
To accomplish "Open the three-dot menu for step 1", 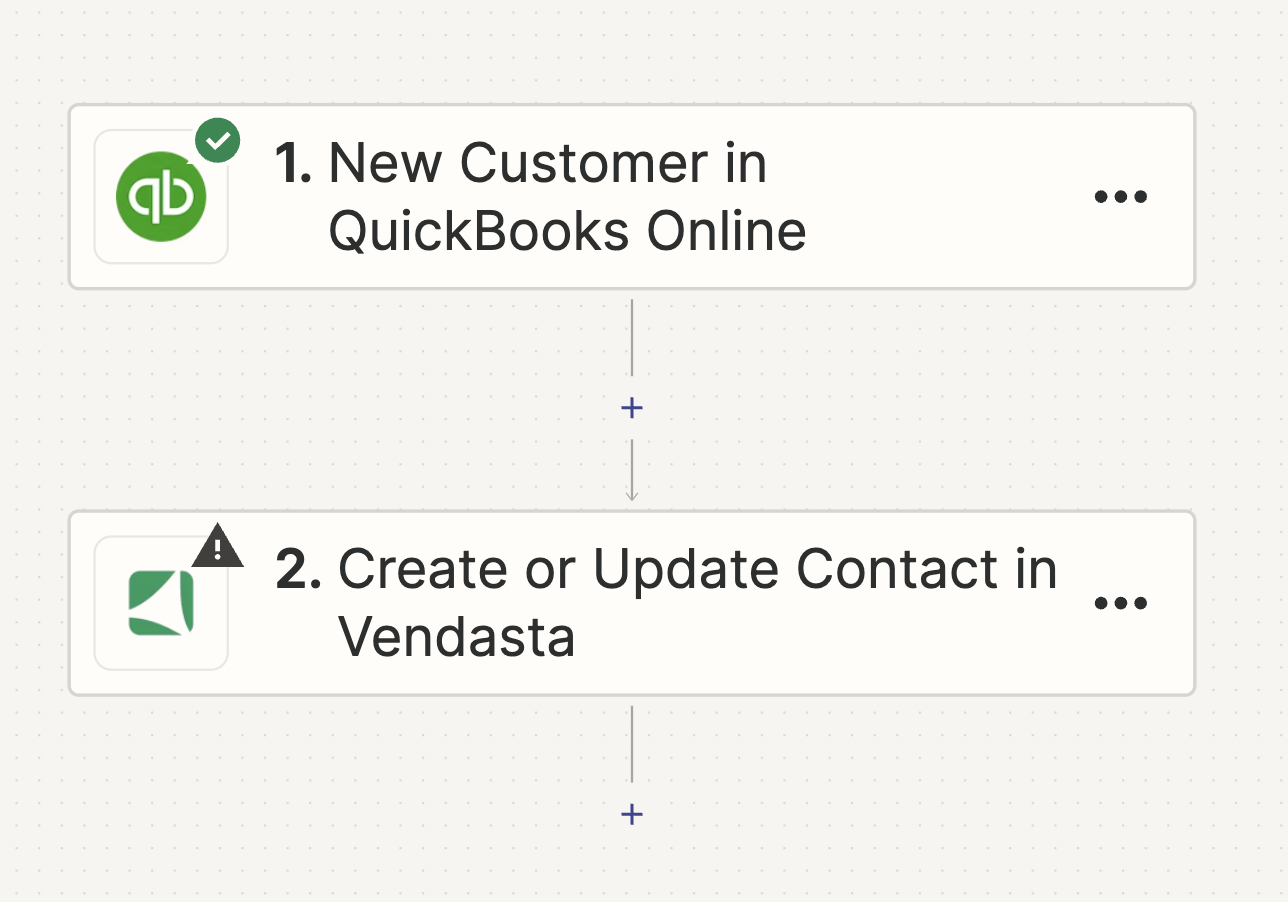I will pyautogui.click(x=1121, y=197).
